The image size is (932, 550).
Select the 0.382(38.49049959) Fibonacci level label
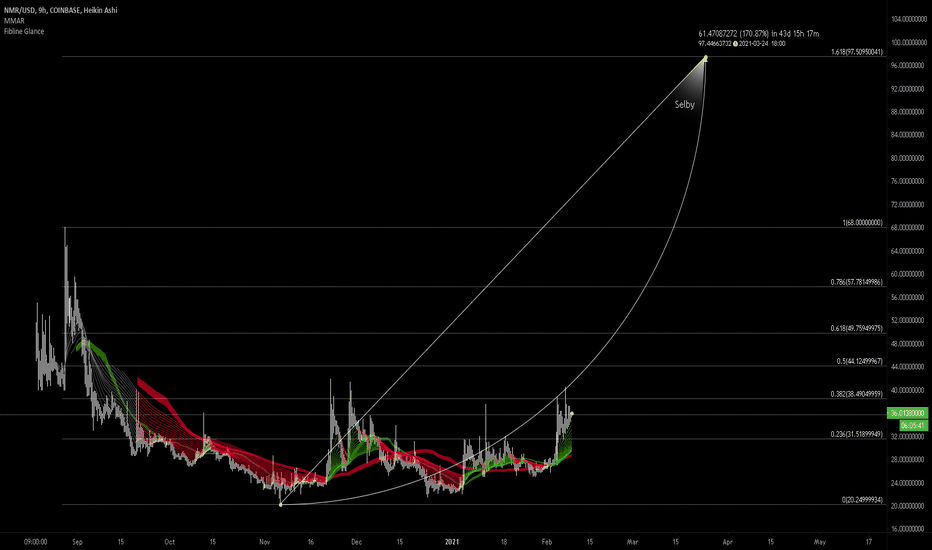(857, 394)
